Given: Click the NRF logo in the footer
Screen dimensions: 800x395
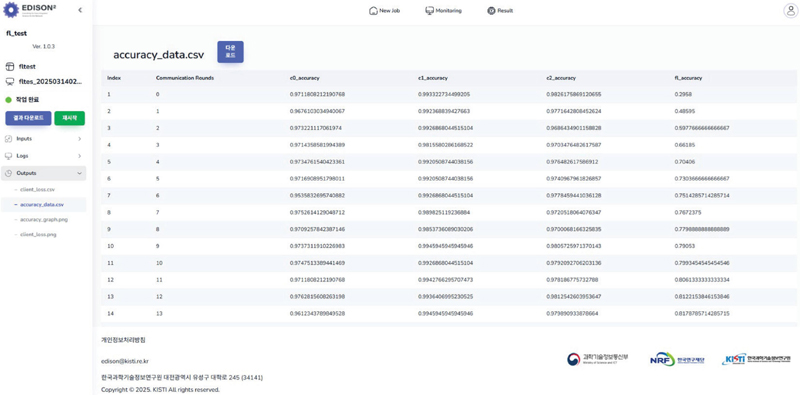Looking at the screenshot, I should [677, 359].
